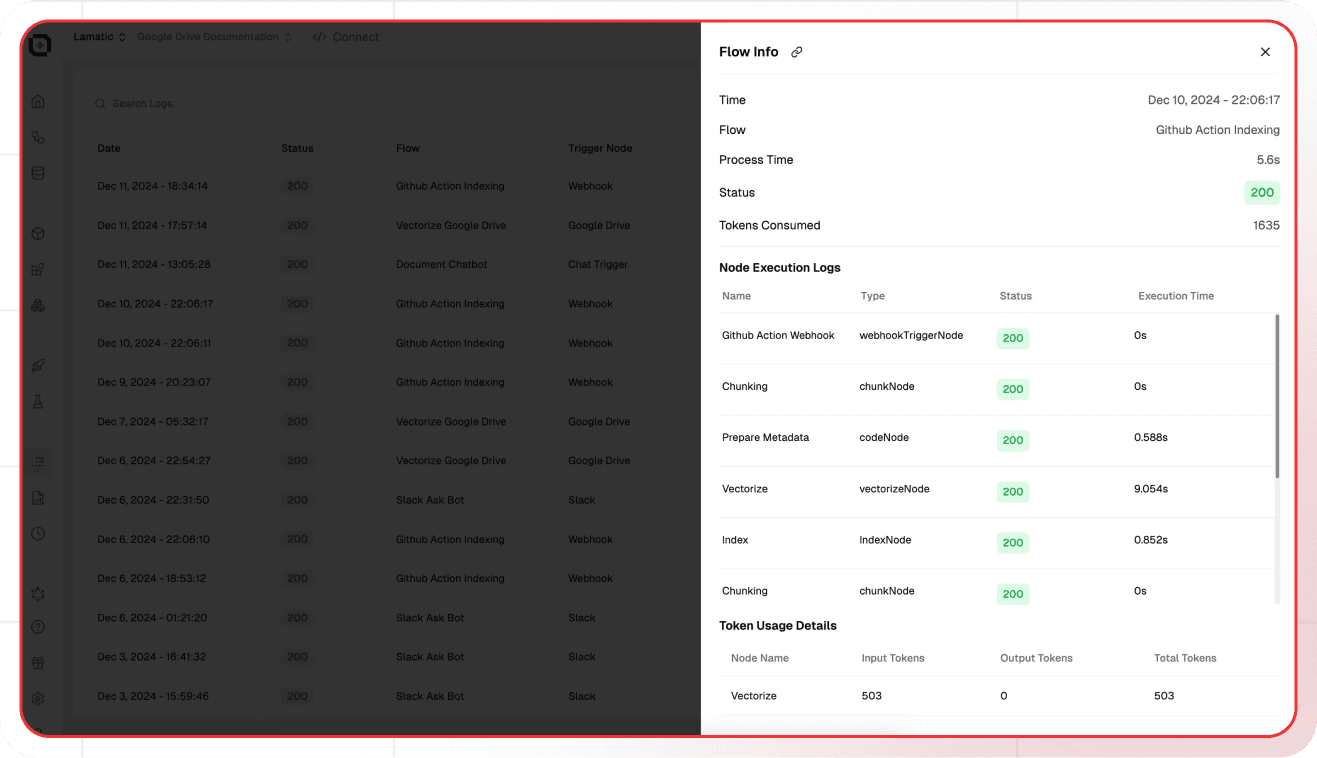
Task: Click the Github Action Indexing flow value in Flow Info
Action: [1217, 130]
